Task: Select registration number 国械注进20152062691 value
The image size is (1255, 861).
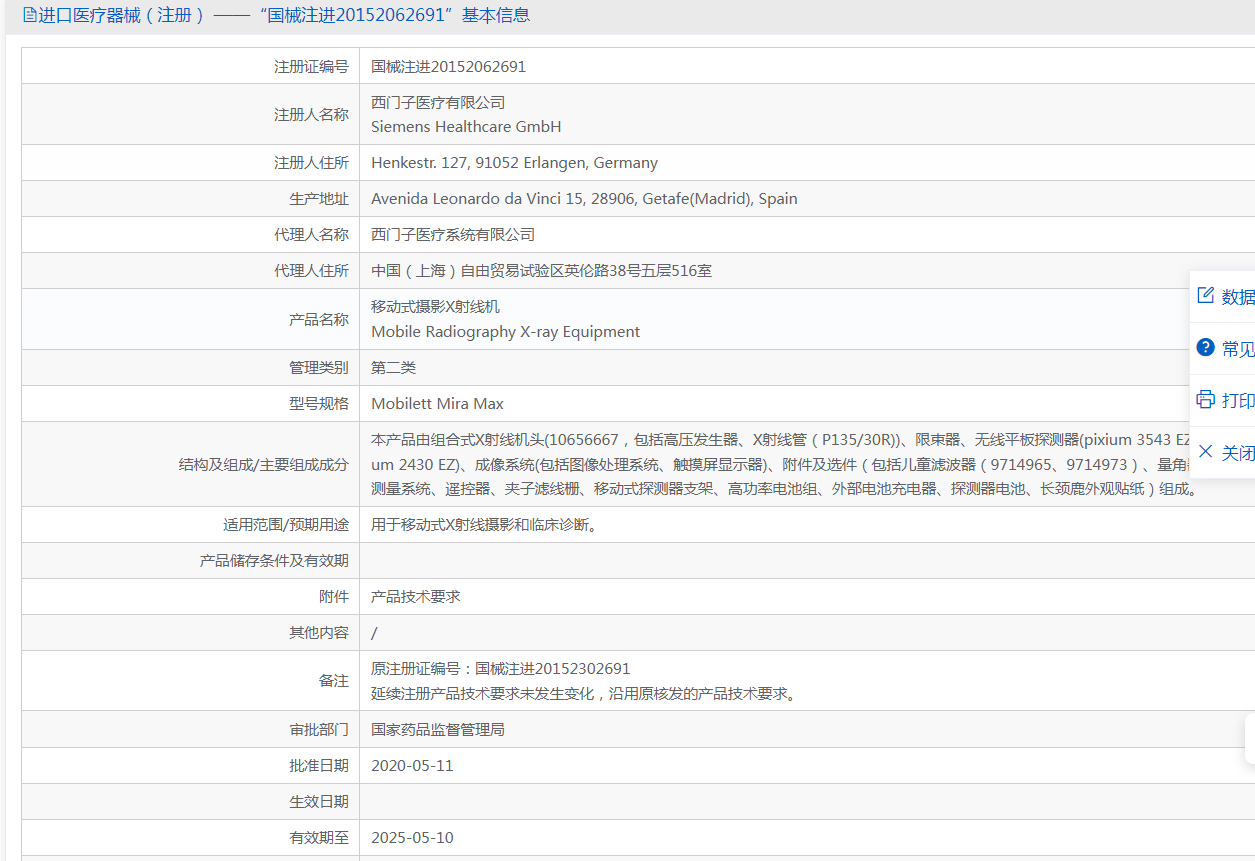Action: [x=448, y=67]
